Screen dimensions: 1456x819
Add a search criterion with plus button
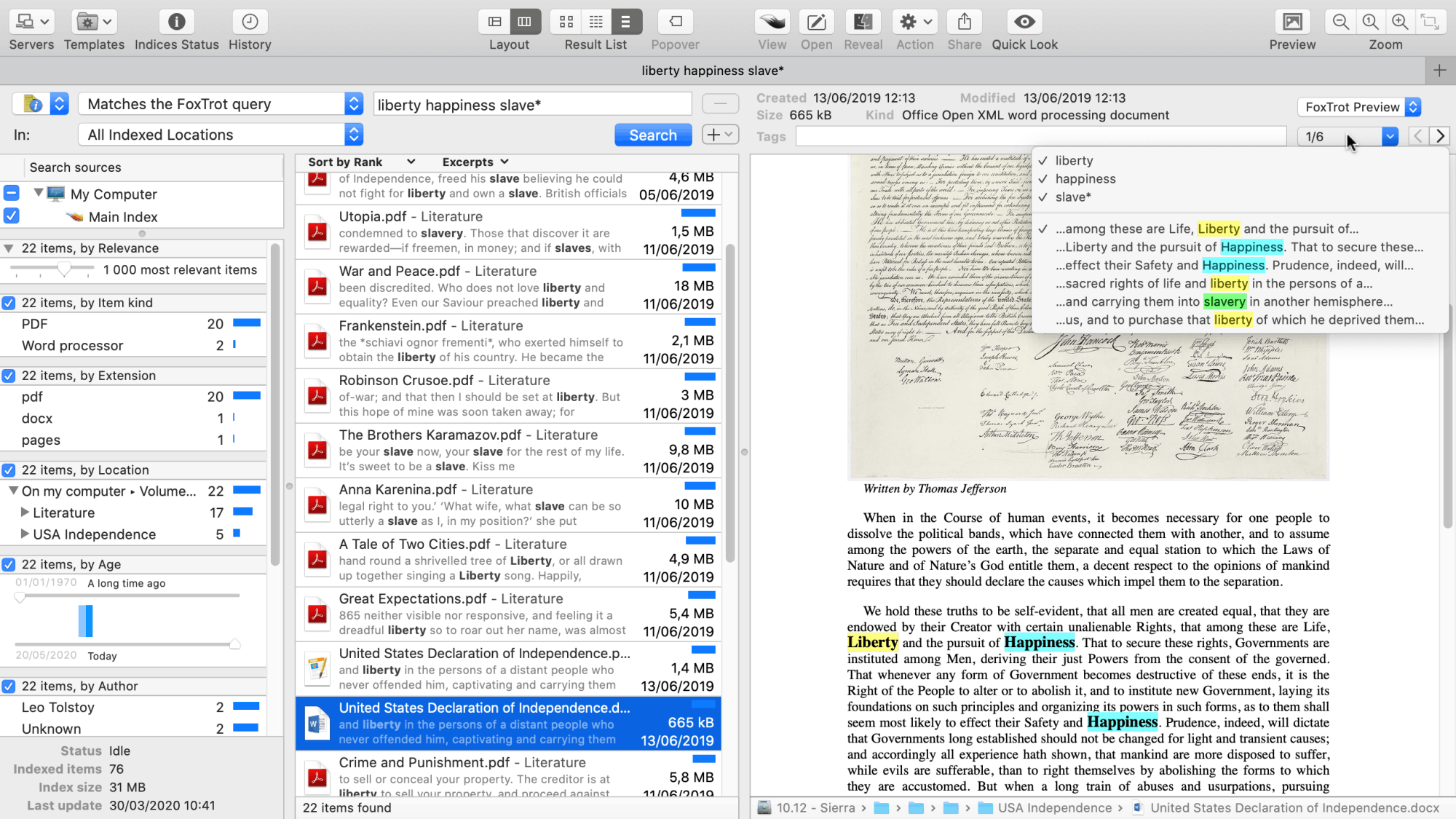[720, 134]
